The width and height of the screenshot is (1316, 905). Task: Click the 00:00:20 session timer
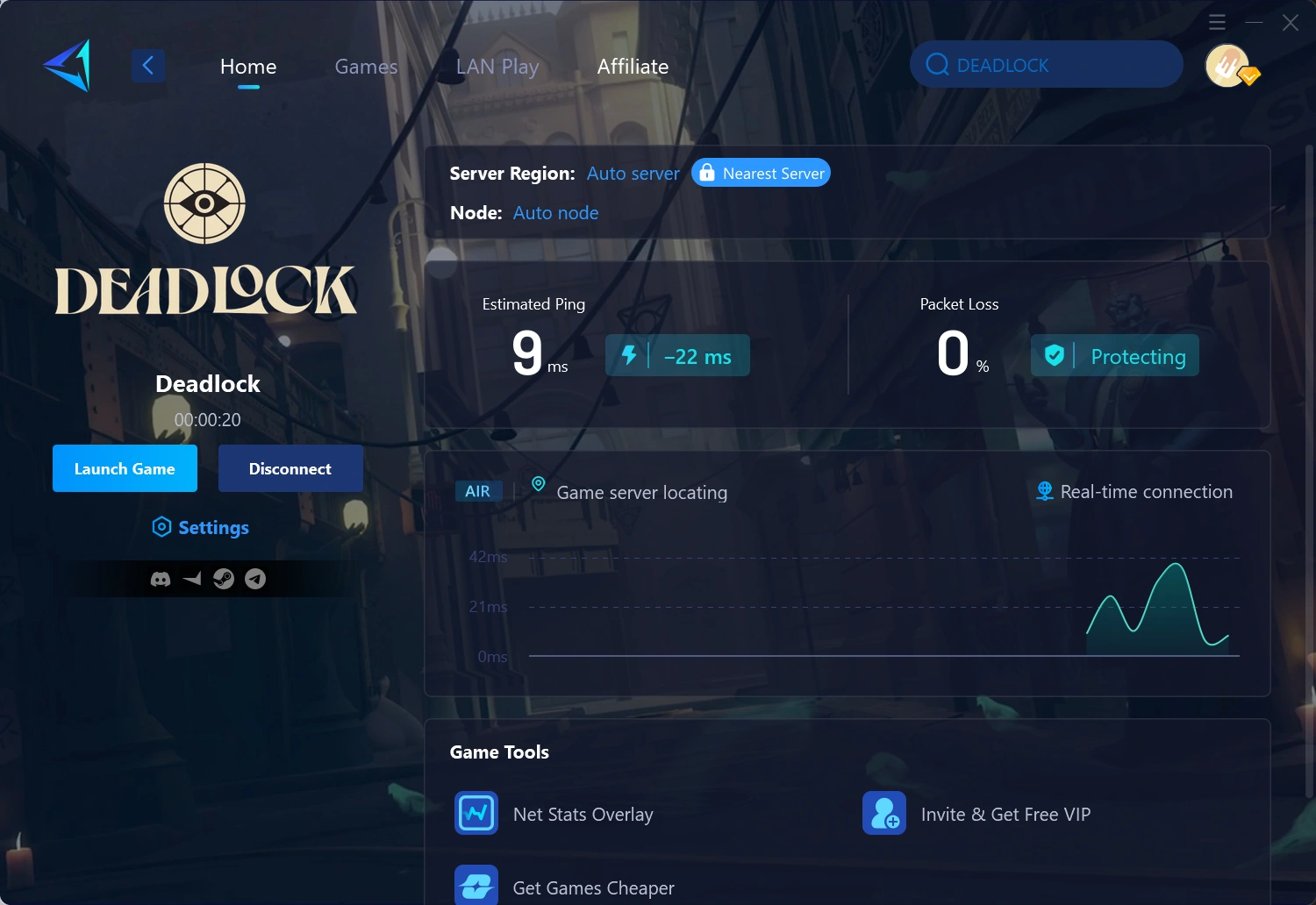207,420
